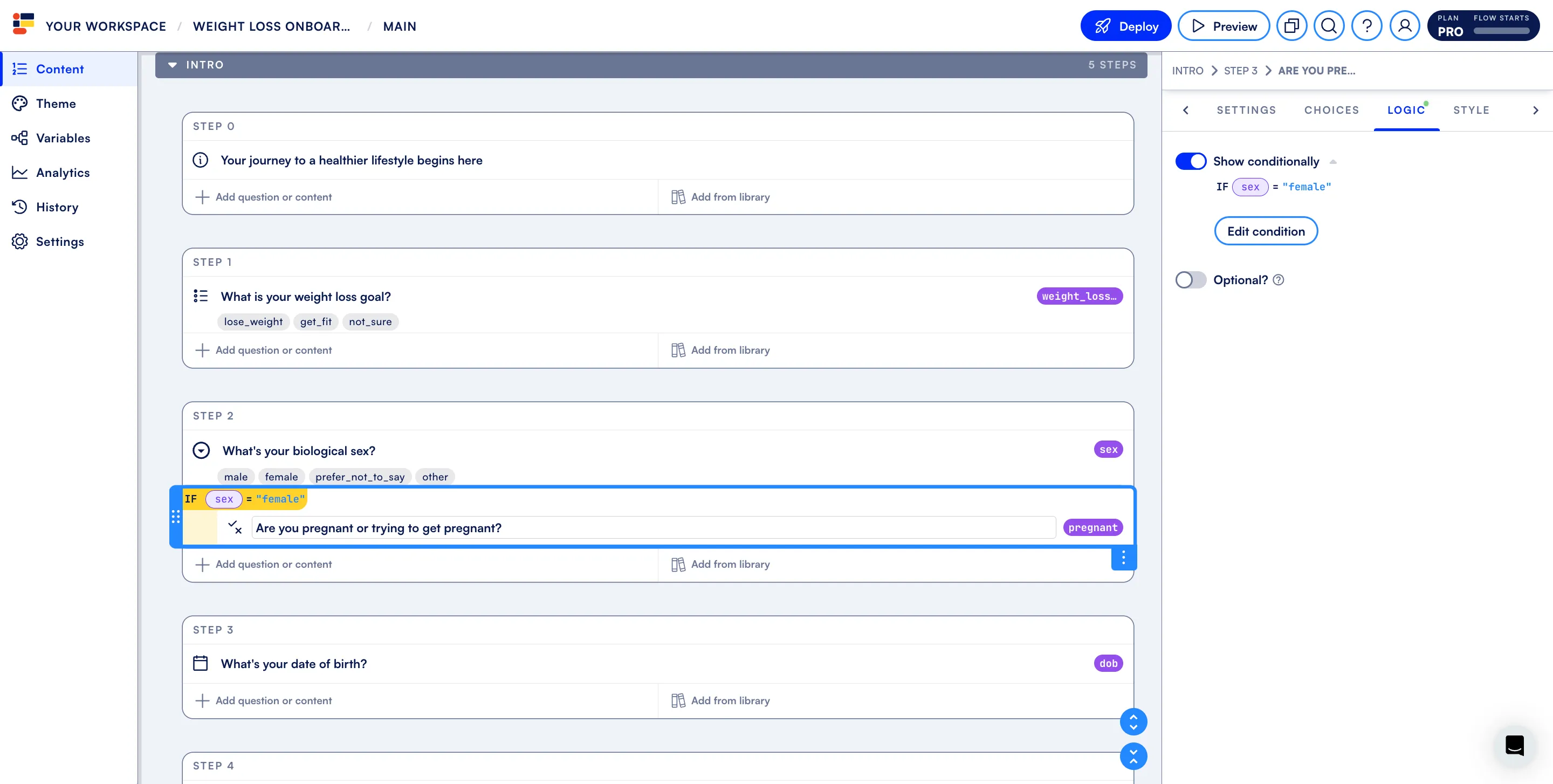Viewport: 1553px width, 784px height.
Task: Click the Optional help question icon
Action: coord(1278,280)
